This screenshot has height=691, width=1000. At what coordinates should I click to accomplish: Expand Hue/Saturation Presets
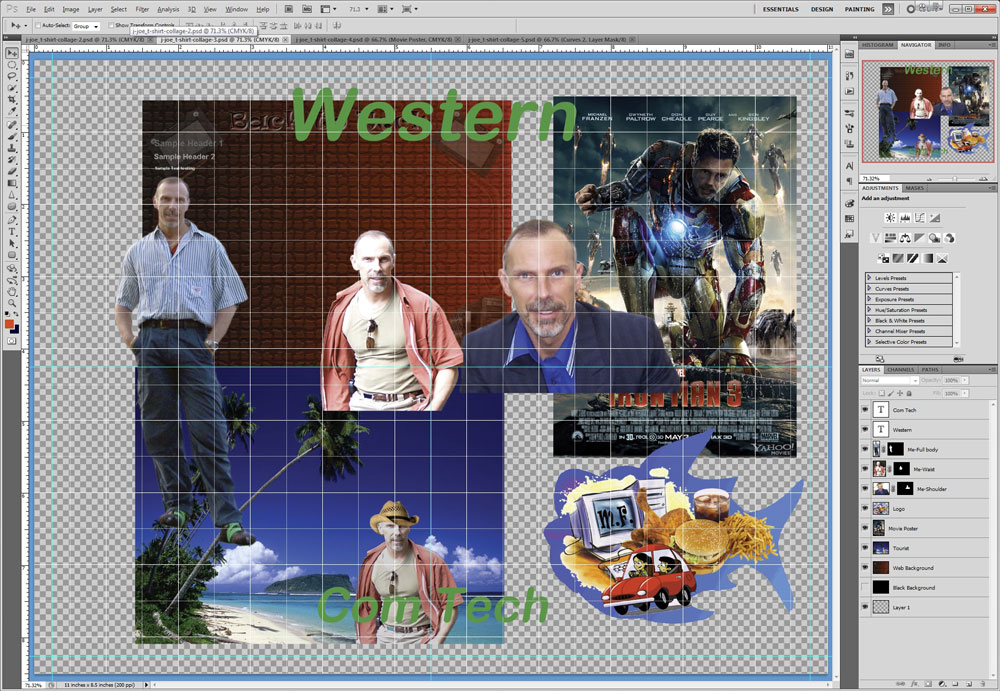click(870, 310)
